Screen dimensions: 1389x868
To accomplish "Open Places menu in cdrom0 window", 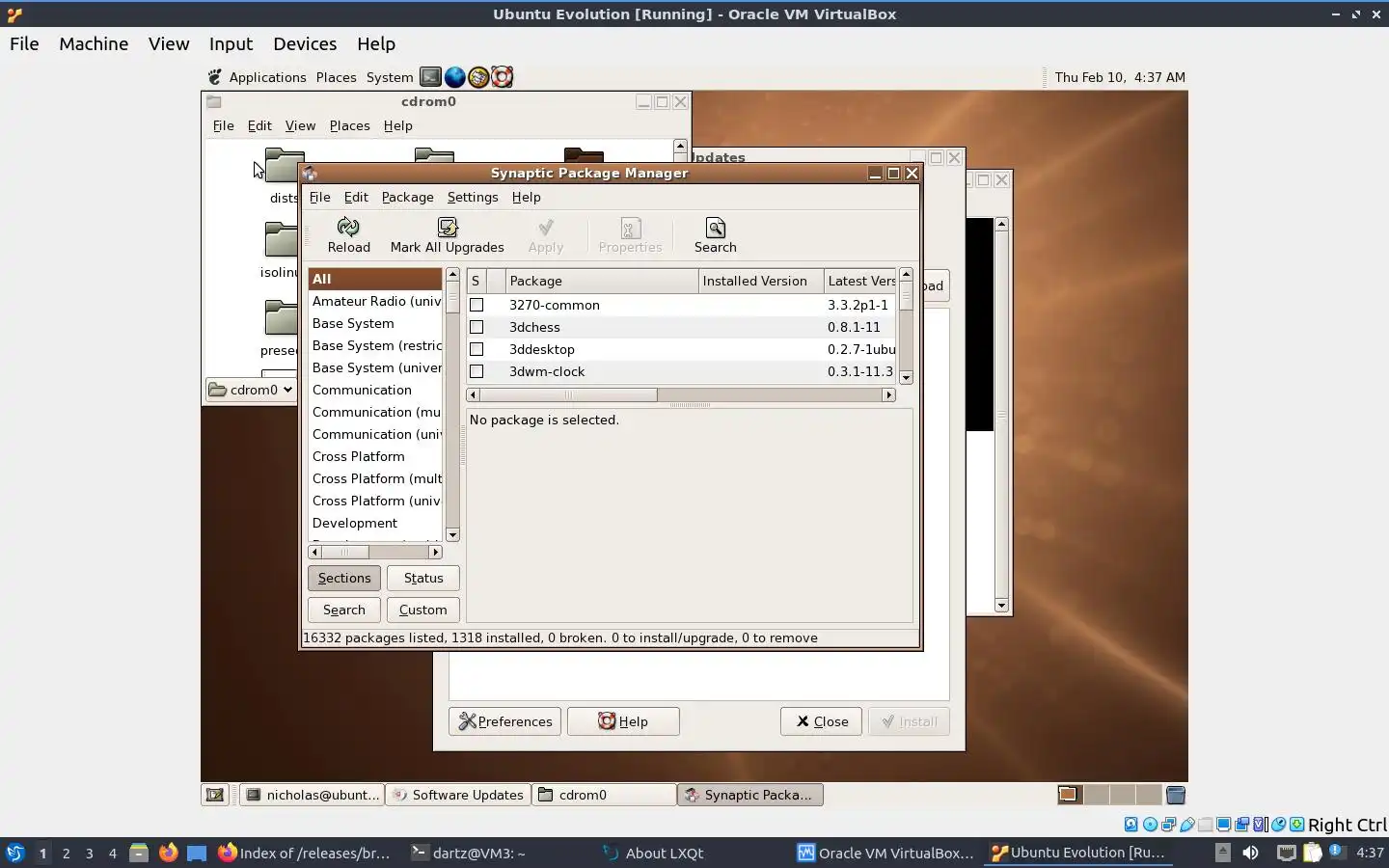I will click(349, 125).
